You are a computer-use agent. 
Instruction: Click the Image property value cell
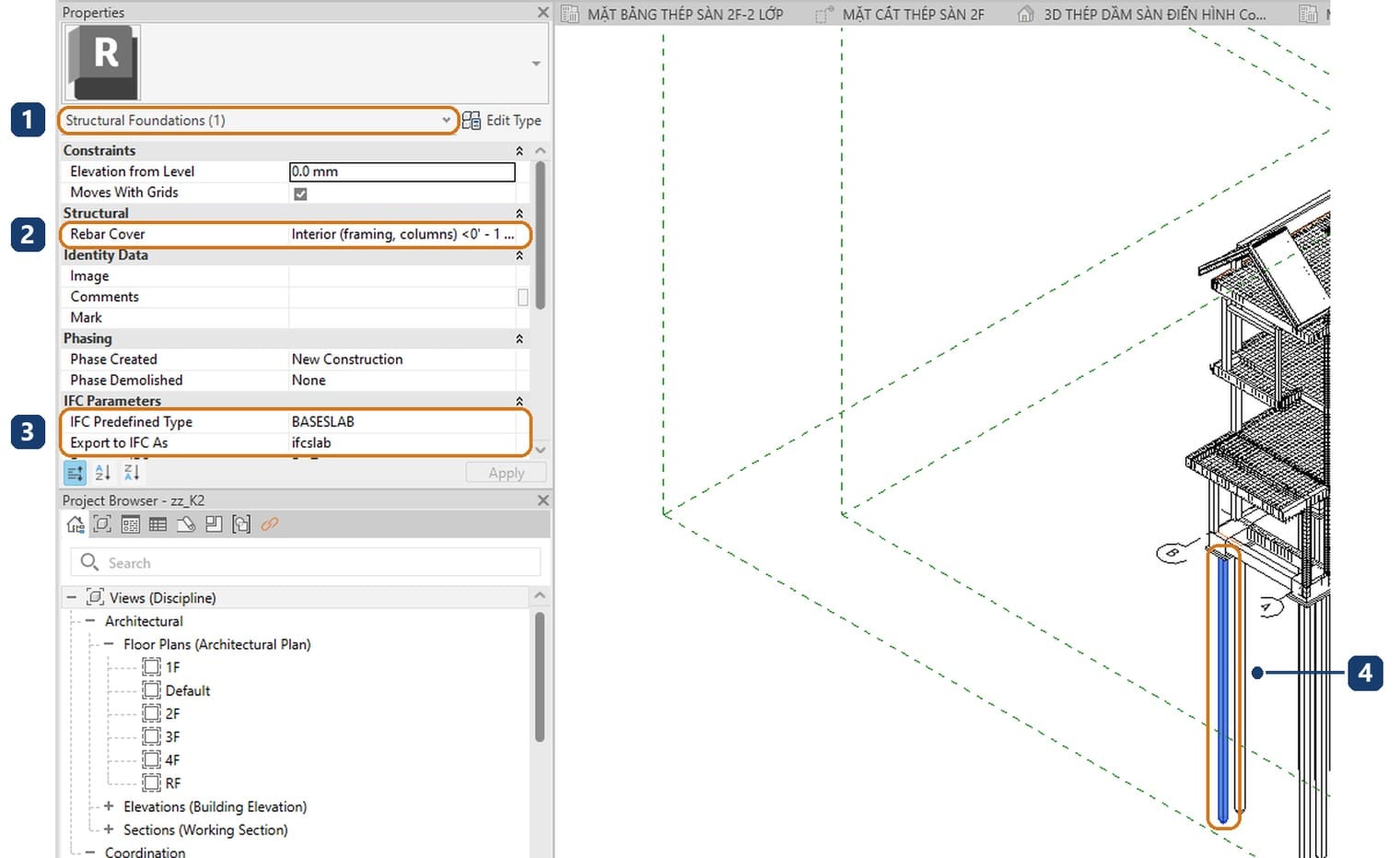click(x=402, y=276)
